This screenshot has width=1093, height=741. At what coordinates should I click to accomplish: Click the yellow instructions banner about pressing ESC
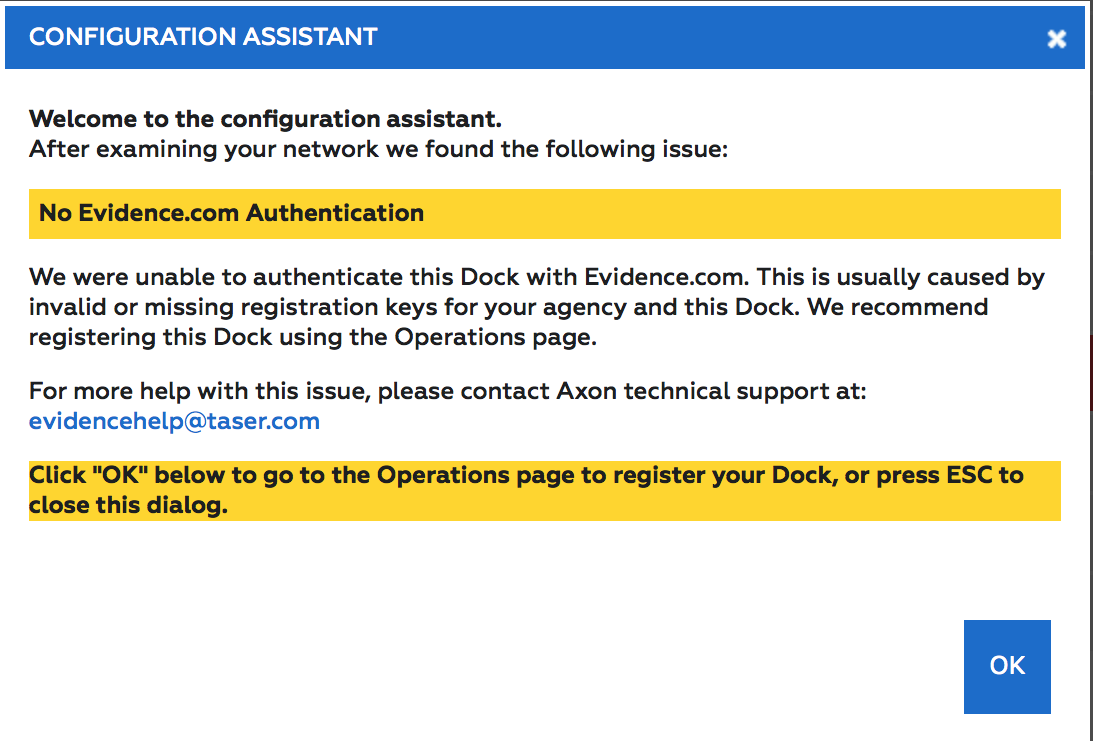(x=546, y=490)
